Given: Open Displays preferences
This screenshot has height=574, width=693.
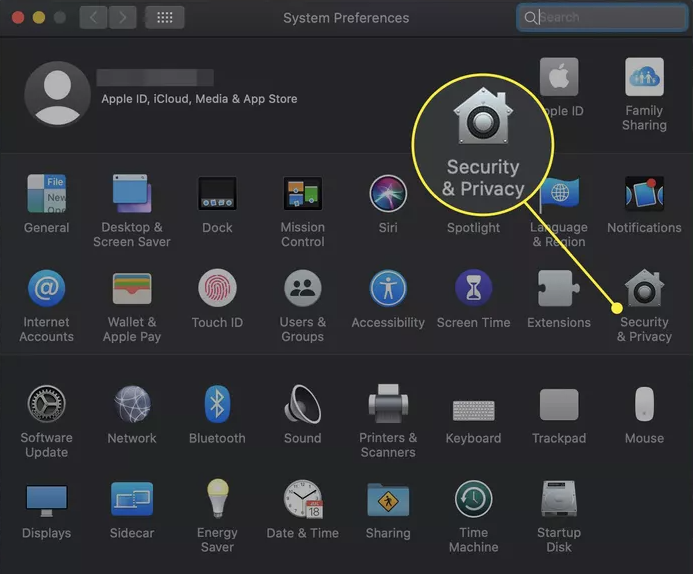Looking at the screenshot, I should tap(46, 500).
